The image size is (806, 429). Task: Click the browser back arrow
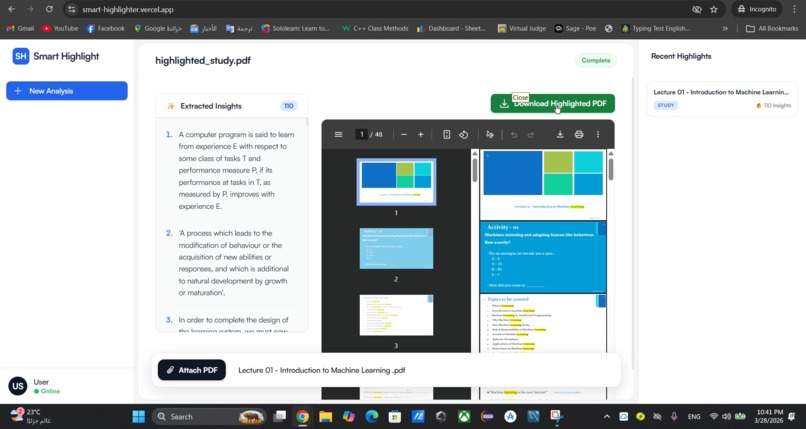11,9
